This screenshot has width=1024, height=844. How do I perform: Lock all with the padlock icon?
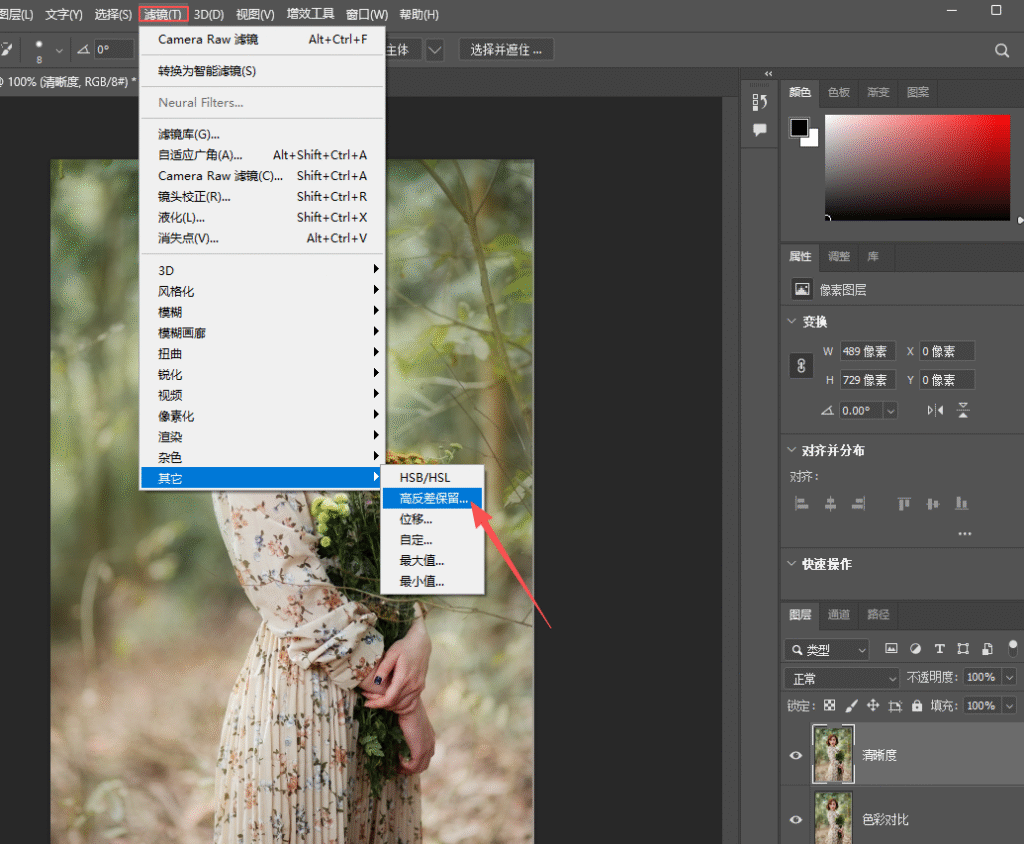[917, 706]
